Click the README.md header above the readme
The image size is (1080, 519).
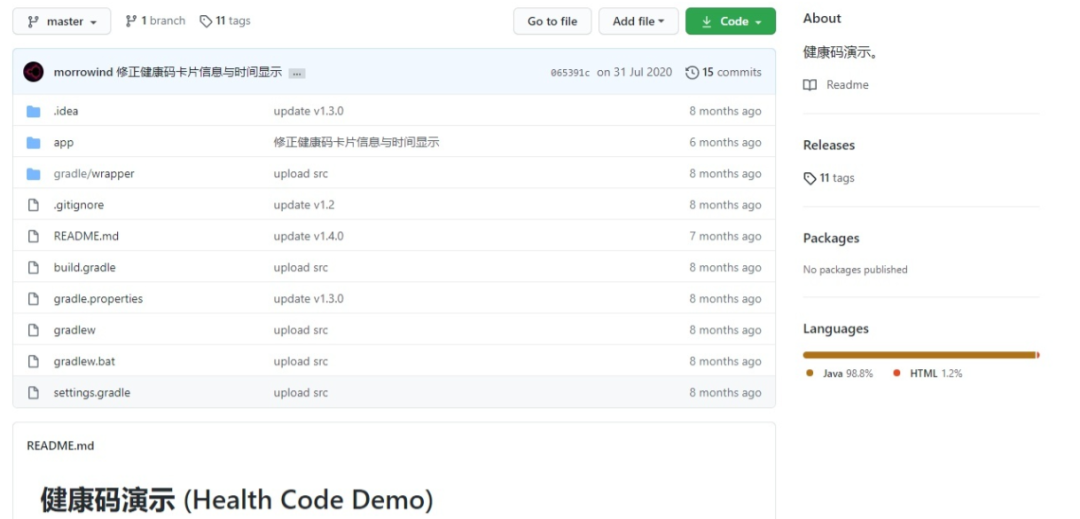(x=60, y=446)
